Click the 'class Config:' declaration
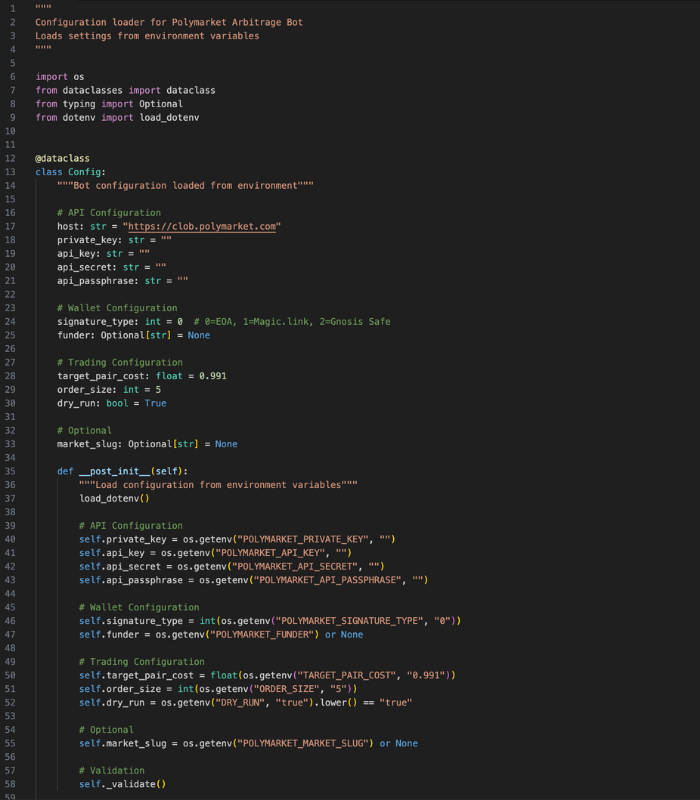Image resolution: width=700 pixels, height=800 pixels. coord(70,172)
